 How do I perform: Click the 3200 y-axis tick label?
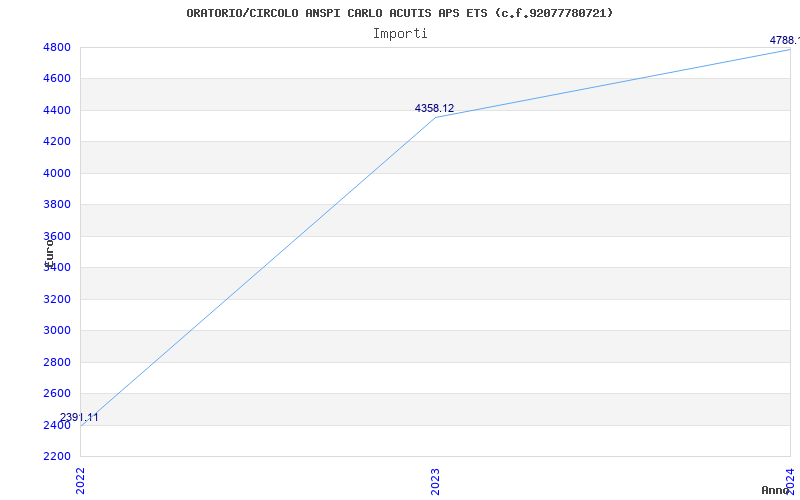[x=57, y=299]
